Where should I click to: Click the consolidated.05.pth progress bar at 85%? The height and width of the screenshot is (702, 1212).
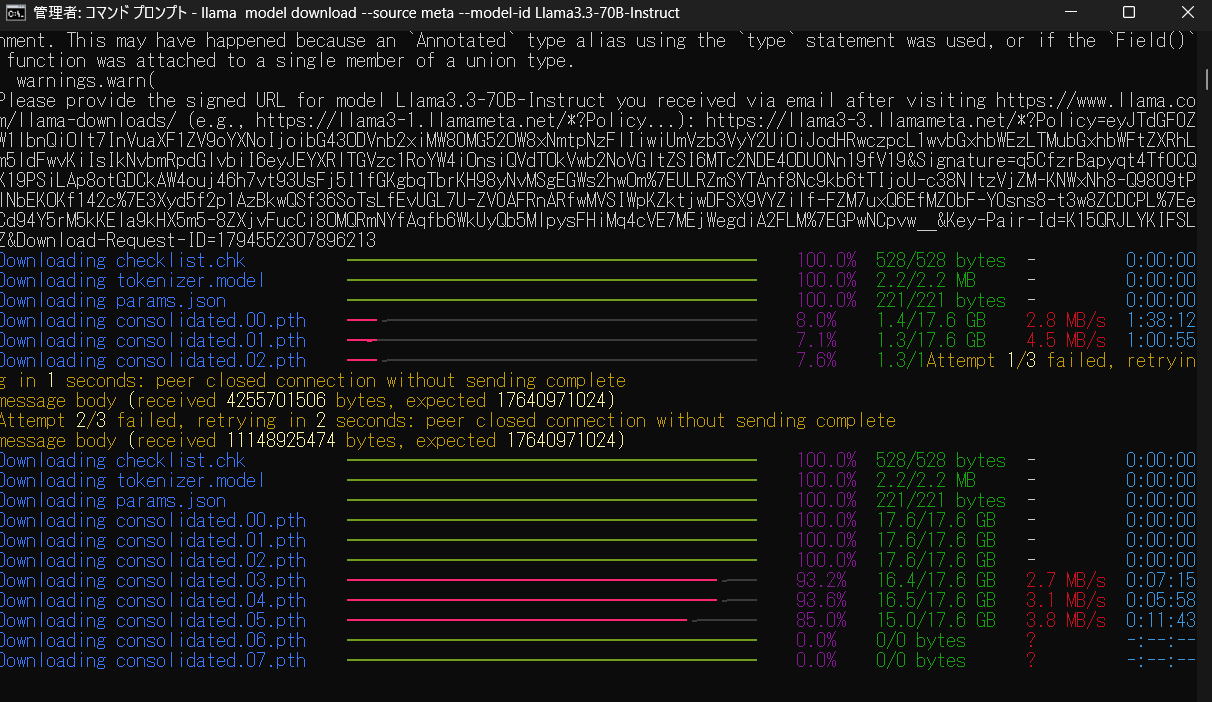coord(550,620)
